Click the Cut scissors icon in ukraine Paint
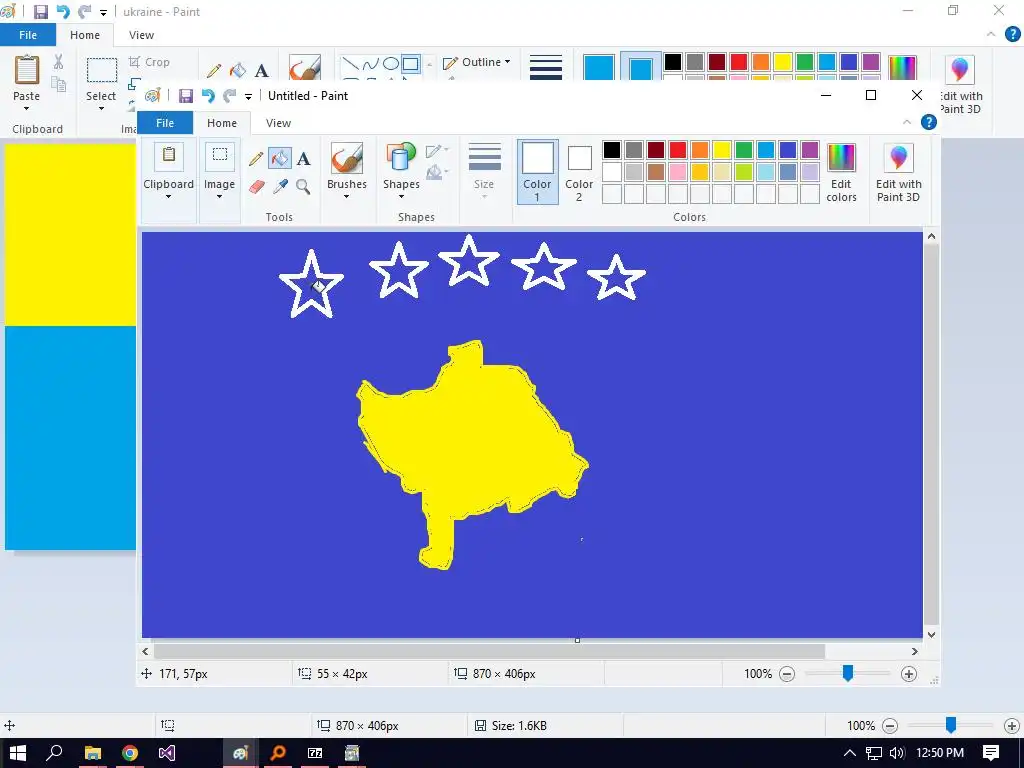This screenshot has height=768, width=1024. coord(59,62)
